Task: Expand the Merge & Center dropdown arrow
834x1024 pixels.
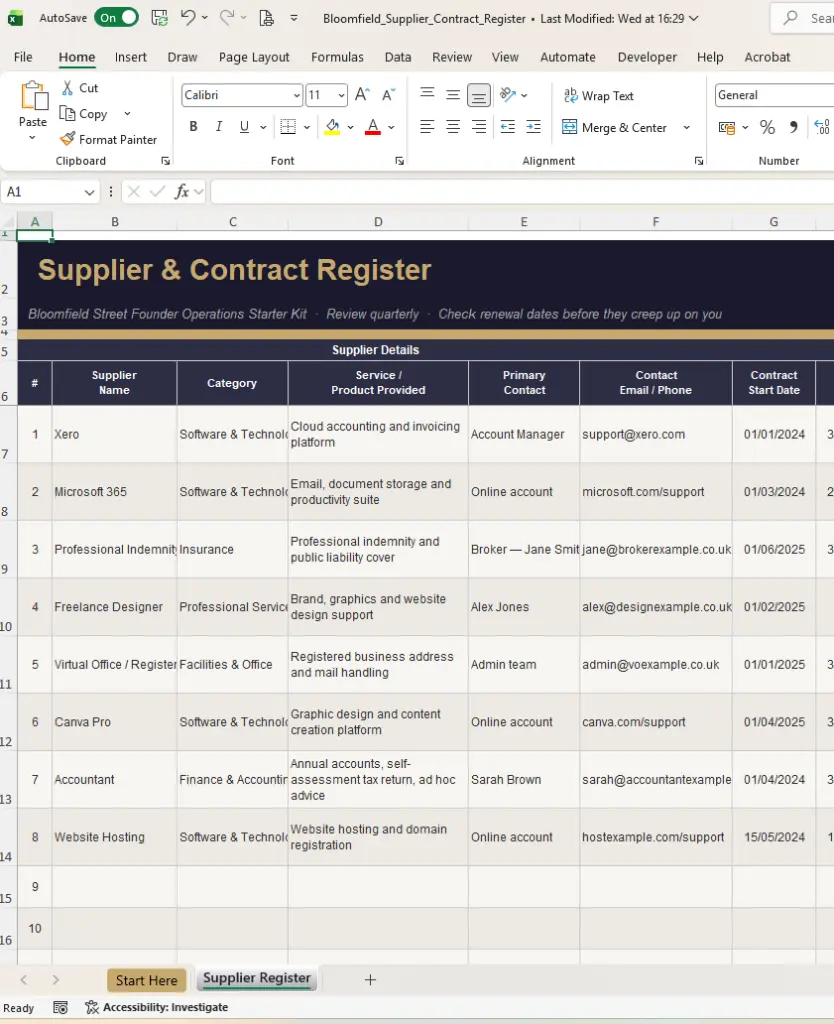Action: tap(686, 127)
